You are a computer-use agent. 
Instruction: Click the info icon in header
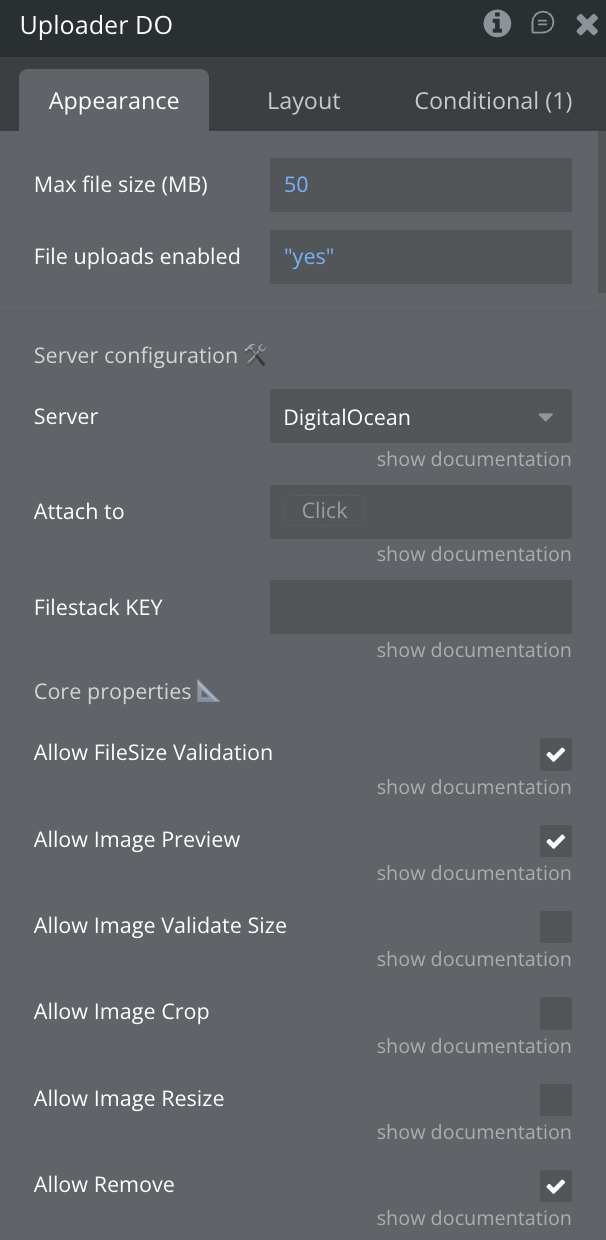click(x=497, y=24)
